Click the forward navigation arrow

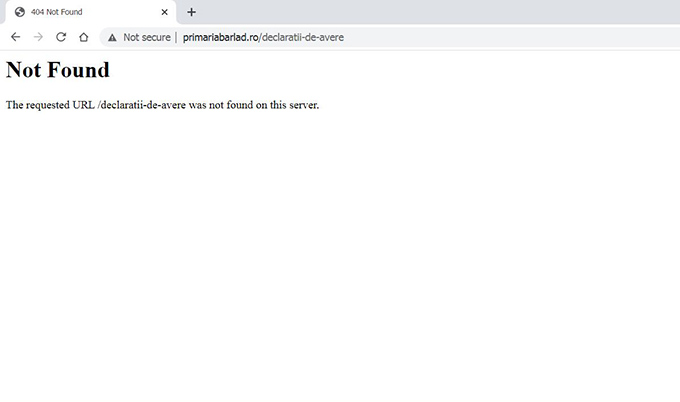[38, 37]
